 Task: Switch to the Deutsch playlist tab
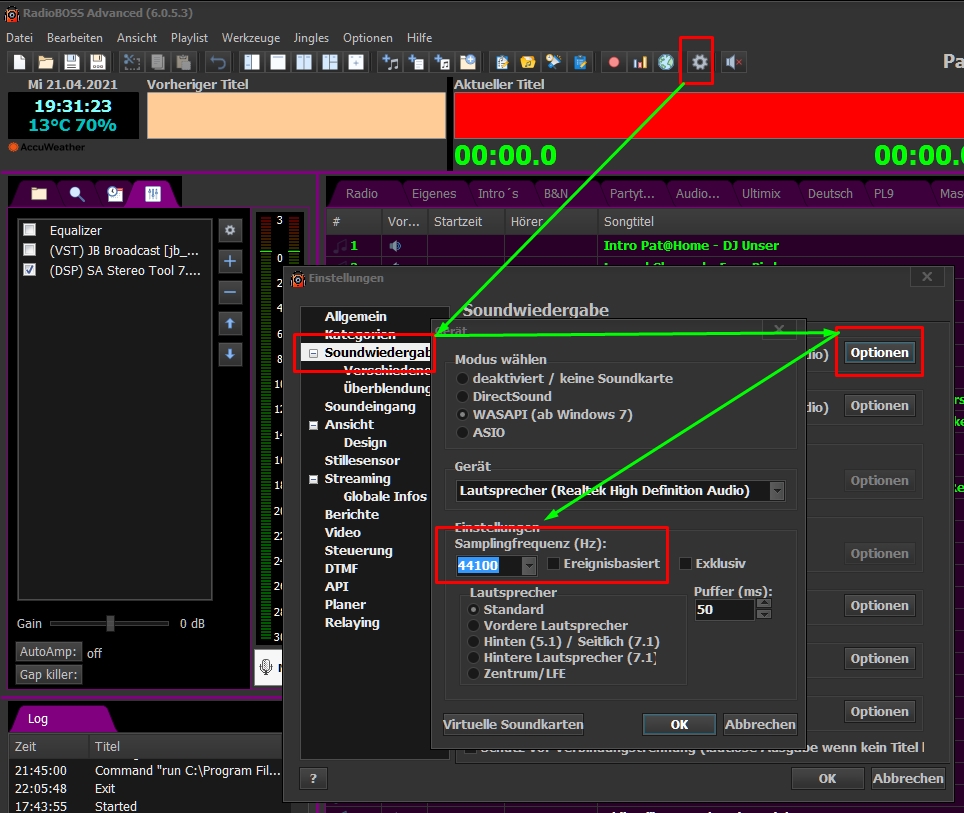click(x=830, y=194)
